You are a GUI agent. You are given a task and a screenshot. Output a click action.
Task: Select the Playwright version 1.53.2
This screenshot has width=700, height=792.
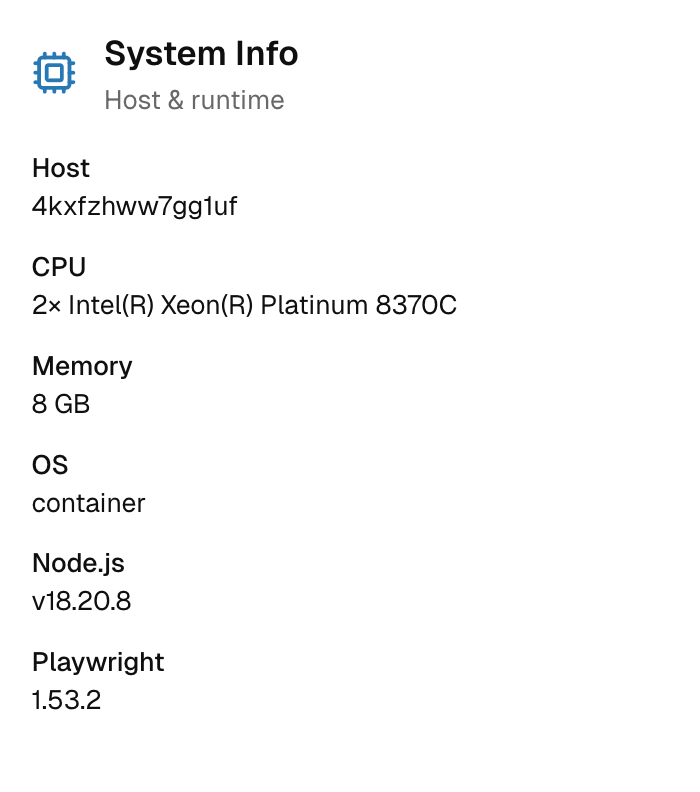[x=66, y=700]
